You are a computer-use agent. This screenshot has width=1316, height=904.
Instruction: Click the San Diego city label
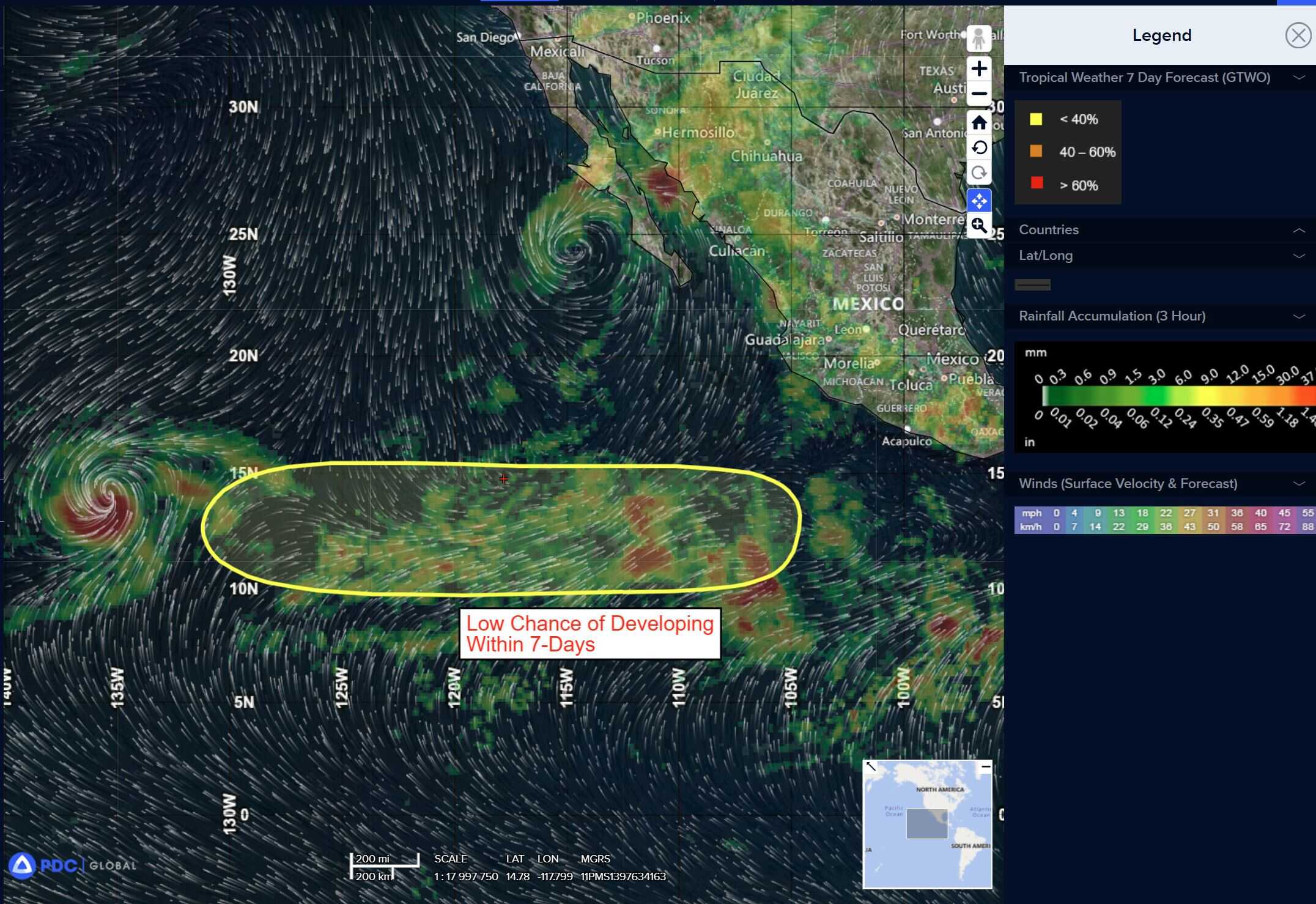(485, 37)
